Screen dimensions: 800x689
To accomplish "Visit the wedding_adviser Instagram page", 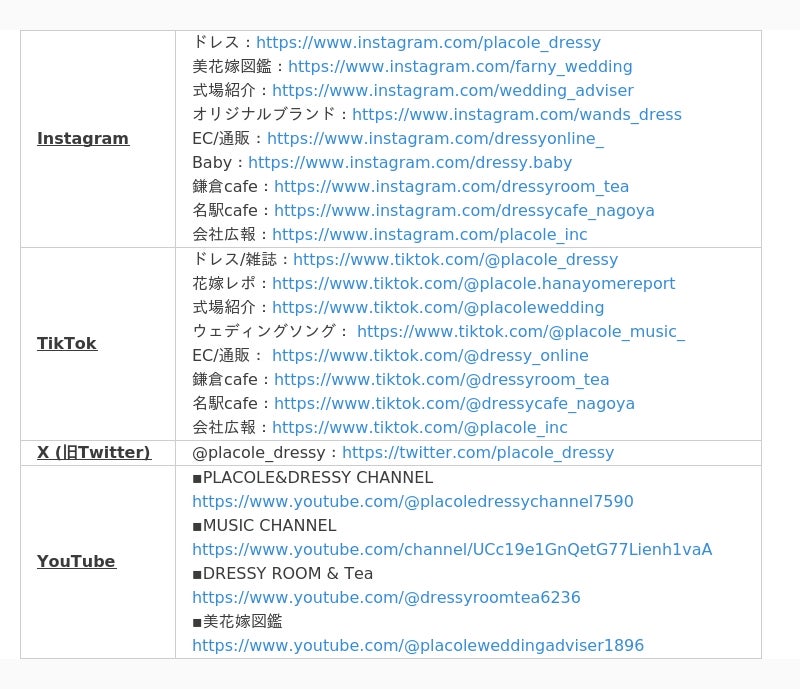I will coord(452,91).
